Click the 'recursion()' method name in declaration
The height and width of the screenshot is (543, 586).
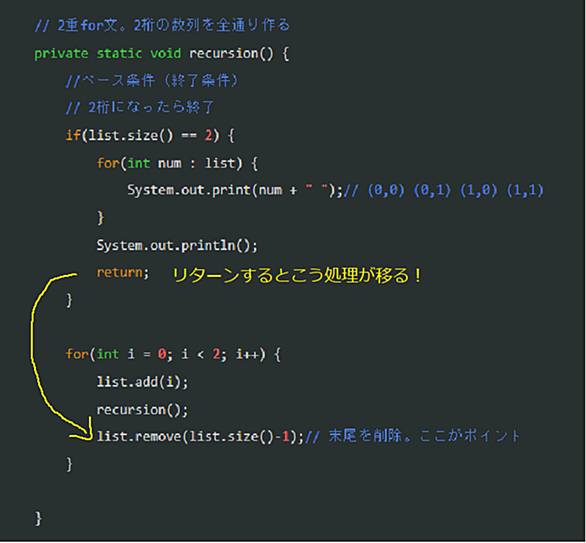click(231, 54)
